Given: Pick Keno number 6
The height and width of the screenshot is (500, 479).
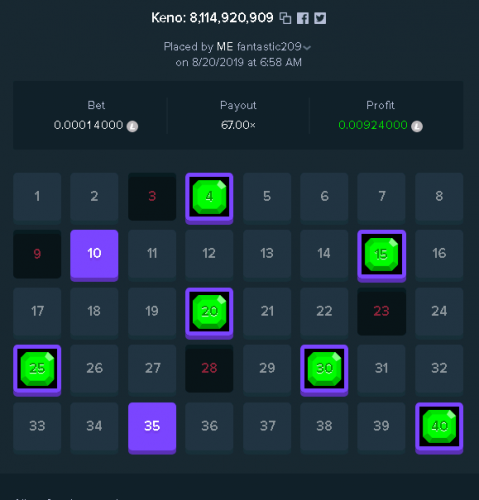Looking at the screenshot, I should [324, 198].
